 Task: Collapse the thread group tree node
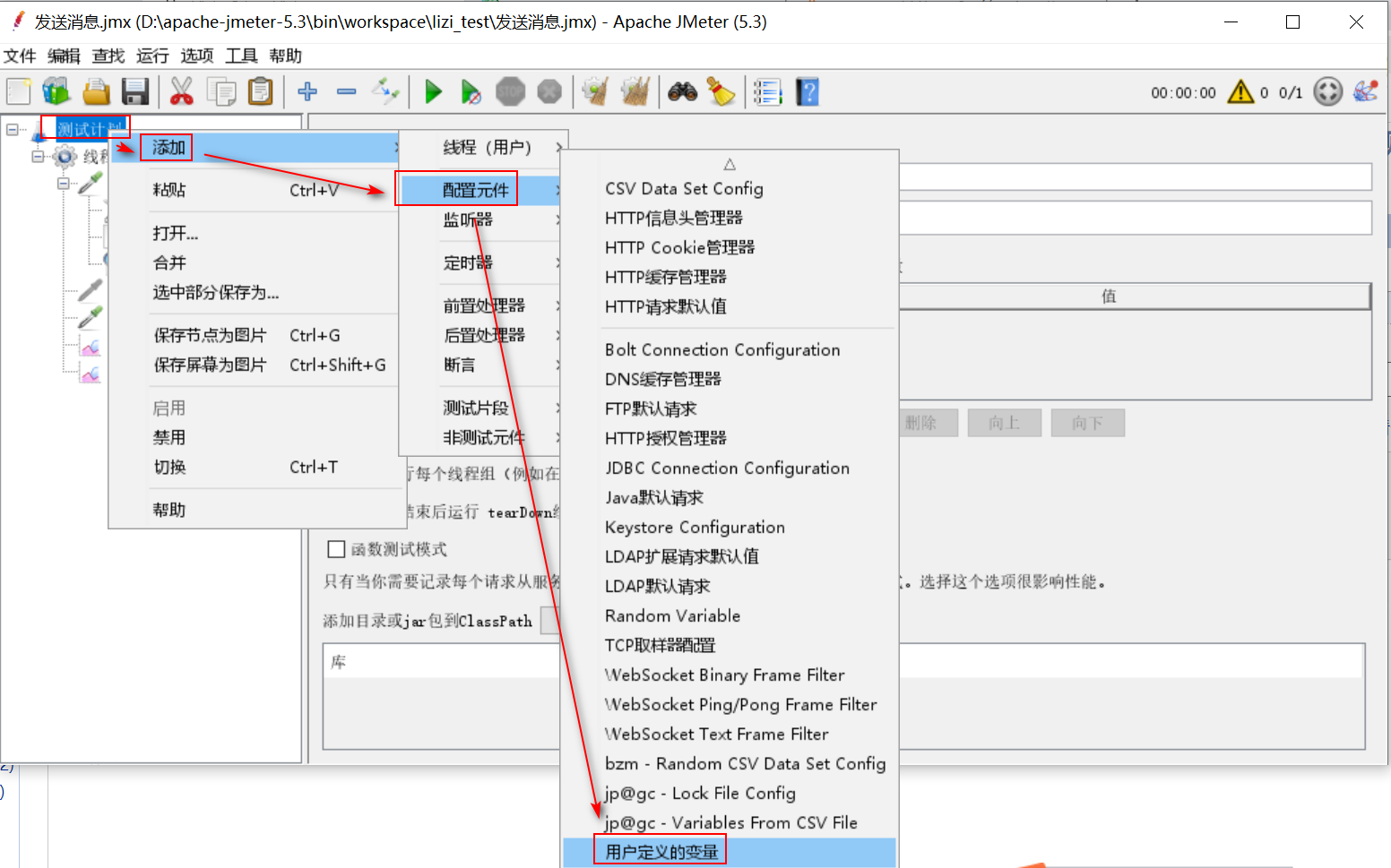coord(38,157)
